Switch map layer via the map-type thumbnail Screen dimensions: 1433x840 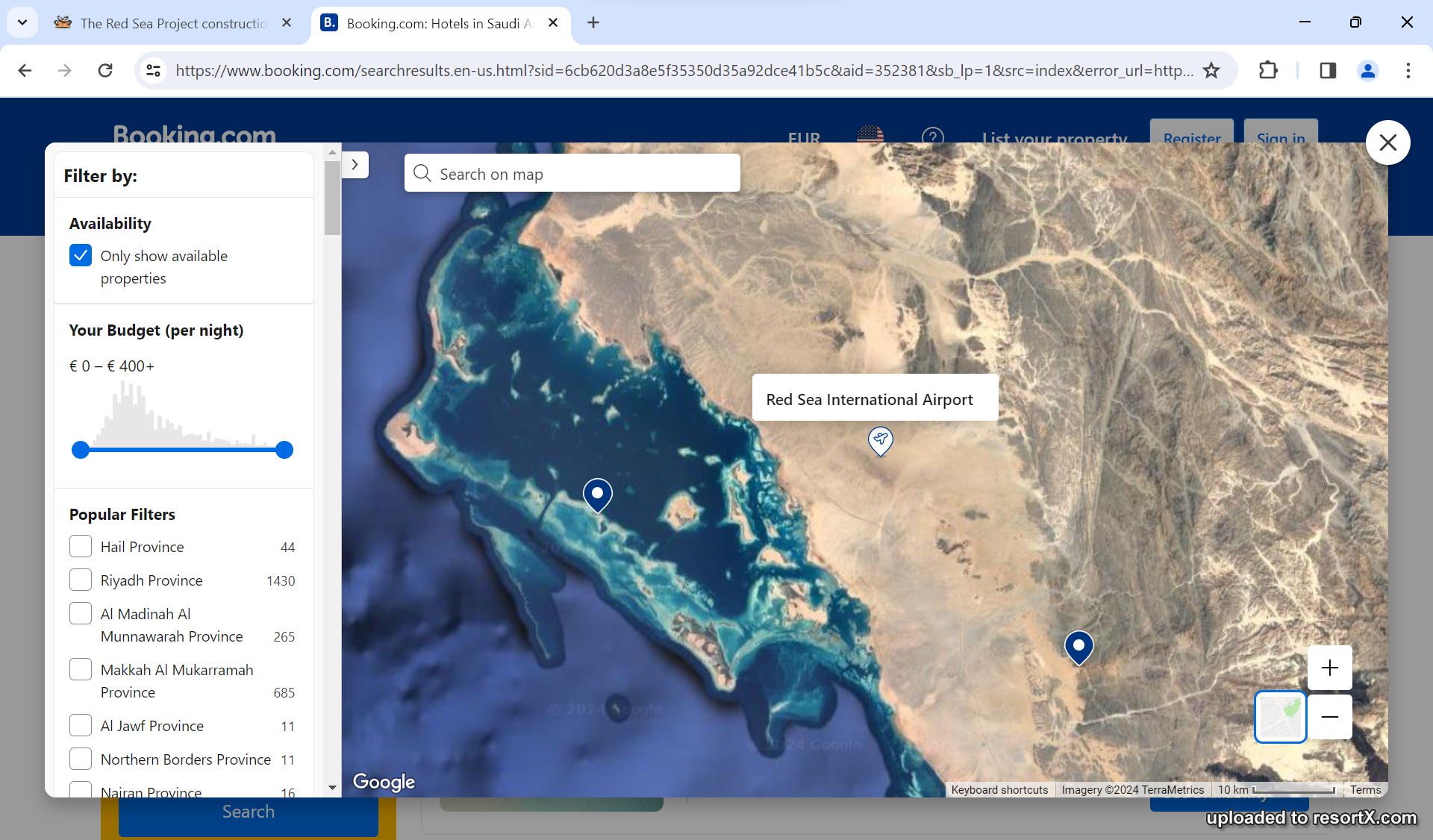pos(1280,717)
